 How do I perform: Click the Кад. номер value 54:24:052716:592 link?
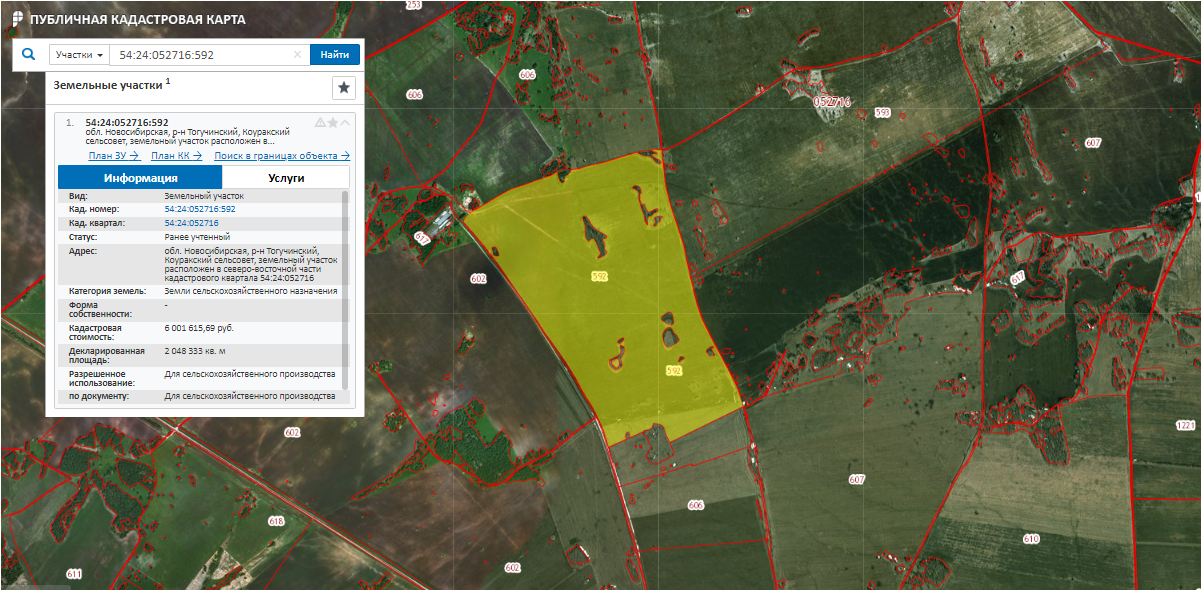[x=200, y=209]
